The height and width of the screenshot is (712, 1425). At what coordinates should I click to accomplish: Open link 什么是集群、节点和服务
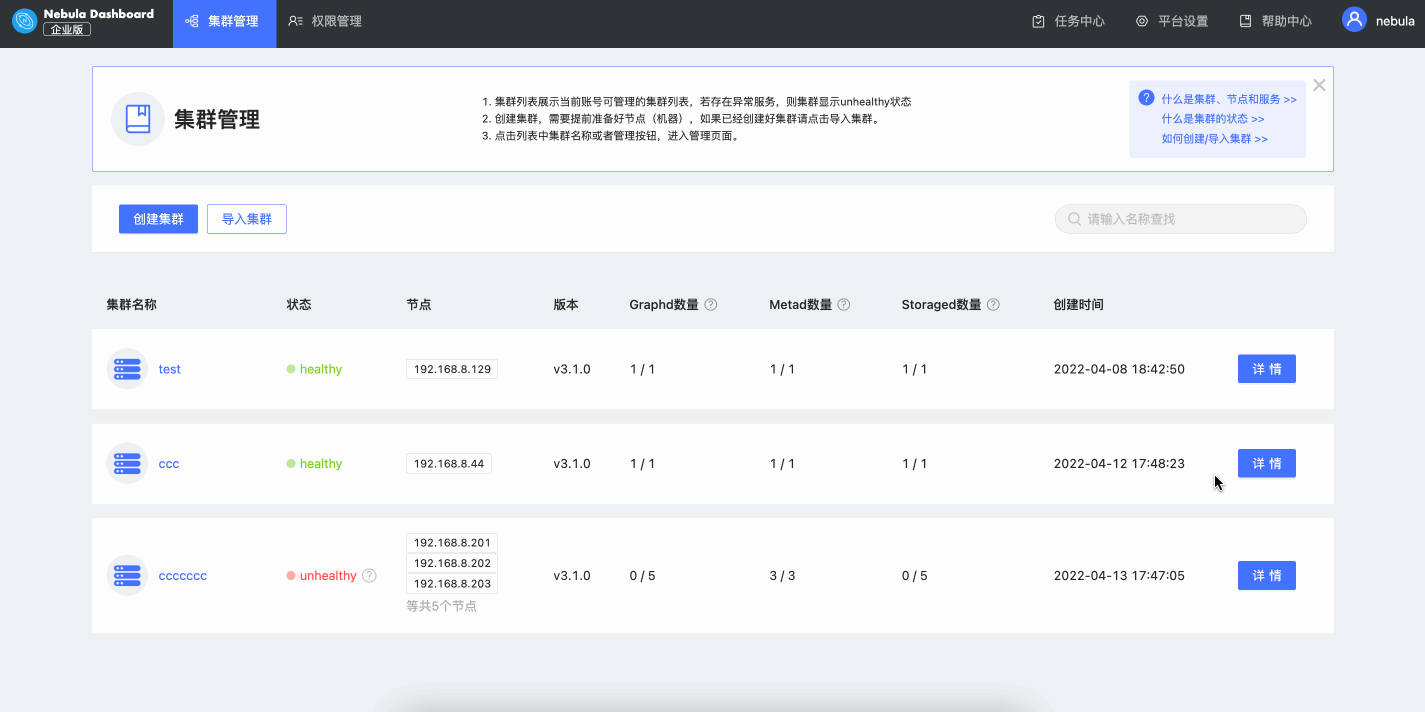[x=1229, y=99]
